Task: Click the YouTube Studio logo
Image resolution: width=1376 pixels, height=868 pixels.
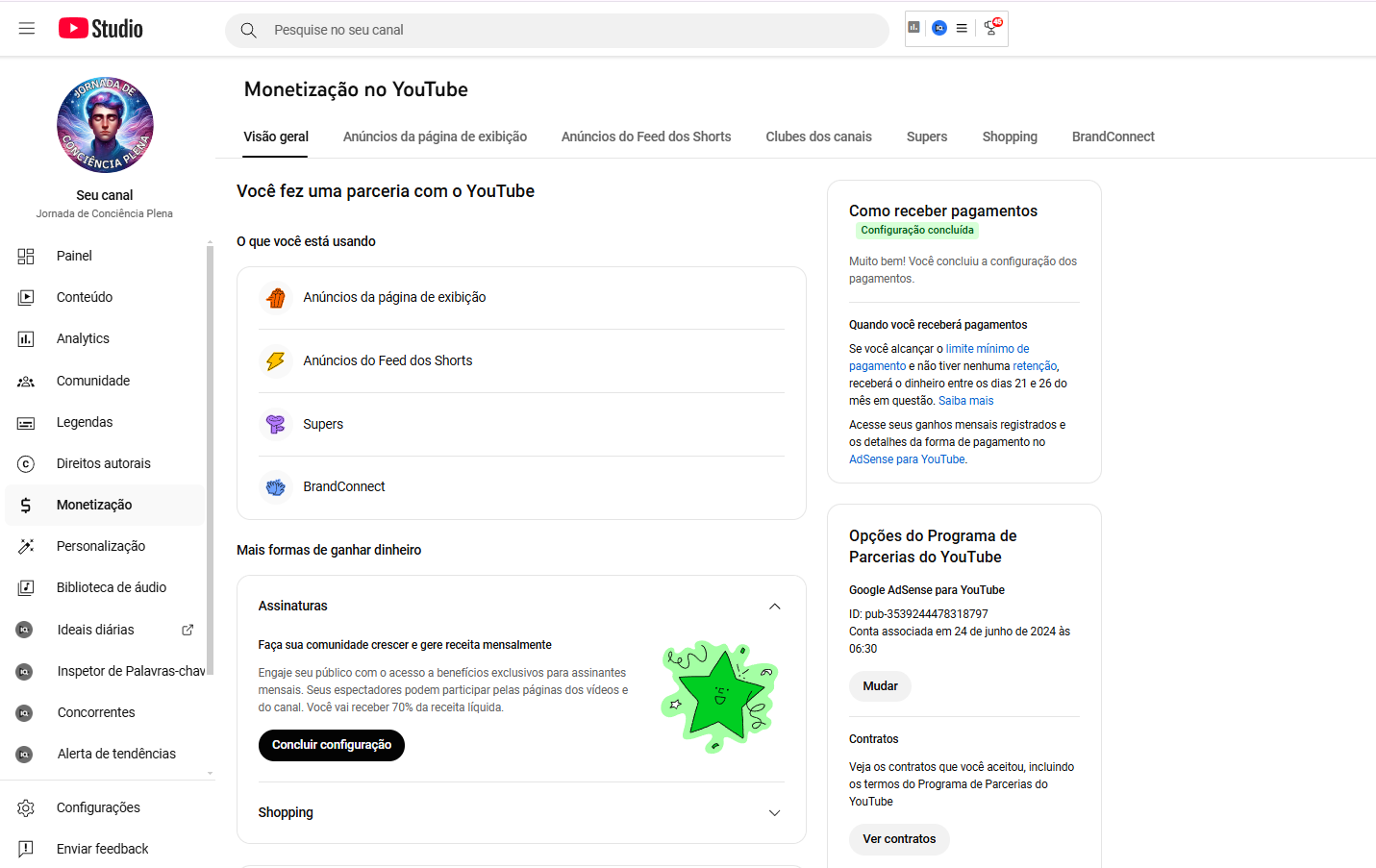Action: point(101,29)
